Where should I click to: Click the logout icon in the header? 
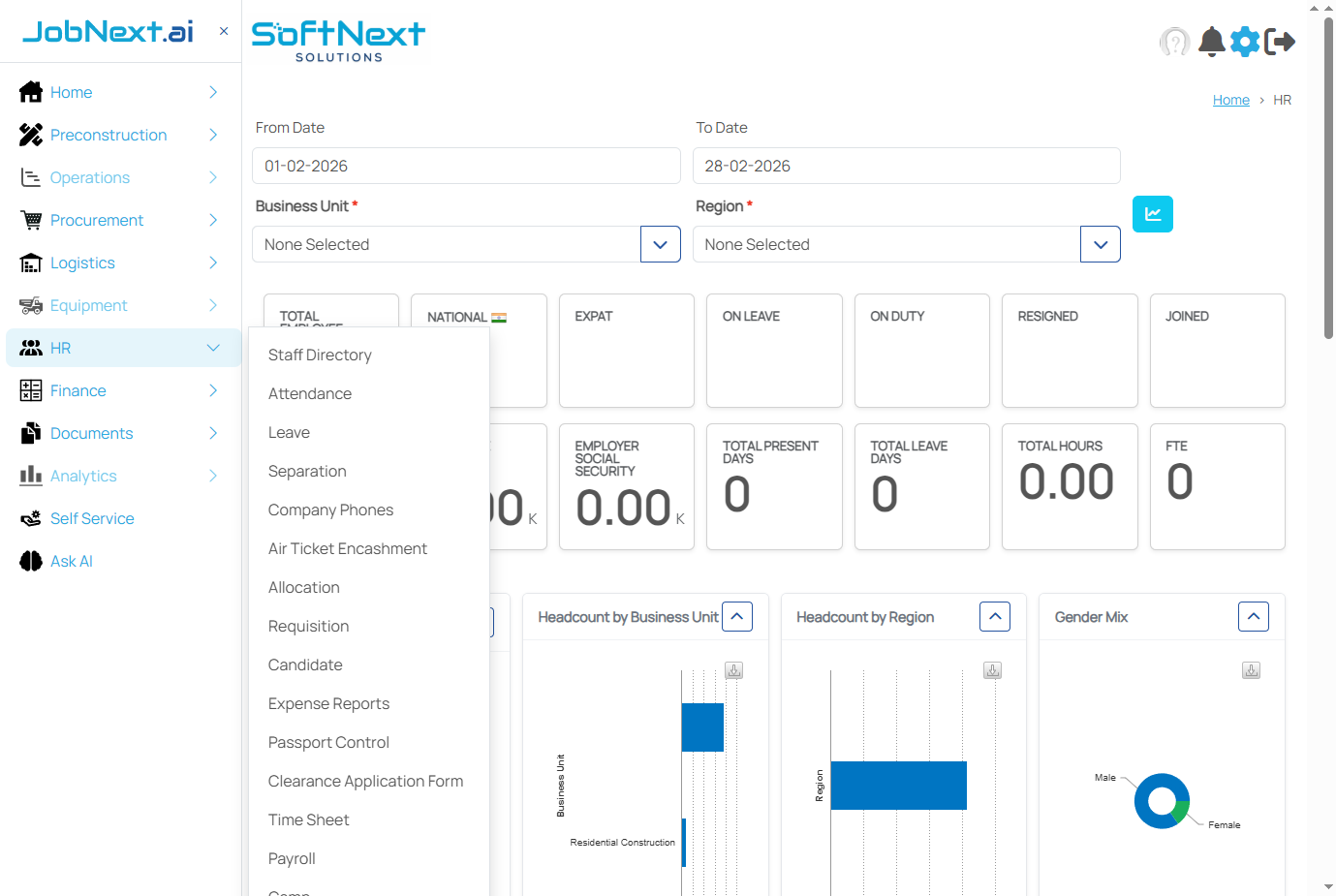(x=1281, y=42)
